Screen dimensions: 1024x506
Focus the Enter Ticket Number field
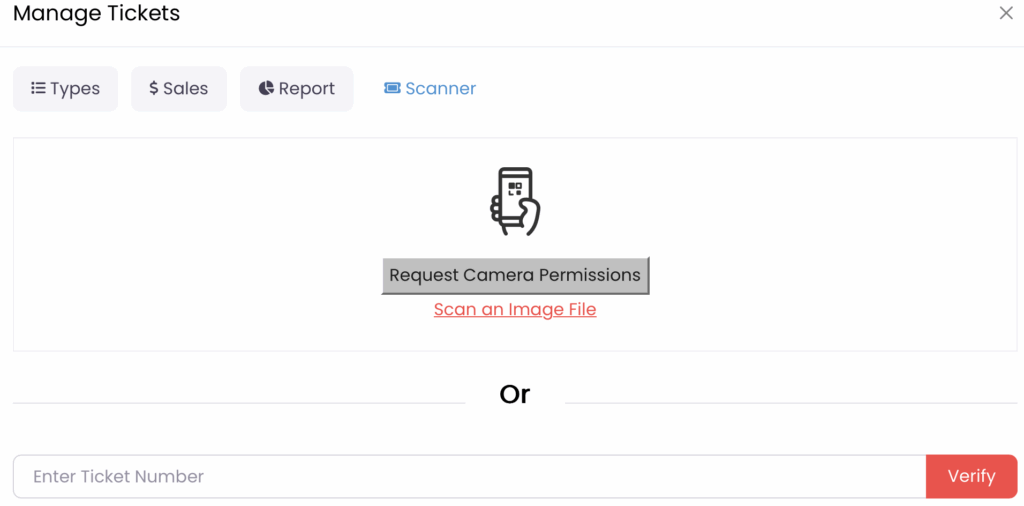(469, 477)
